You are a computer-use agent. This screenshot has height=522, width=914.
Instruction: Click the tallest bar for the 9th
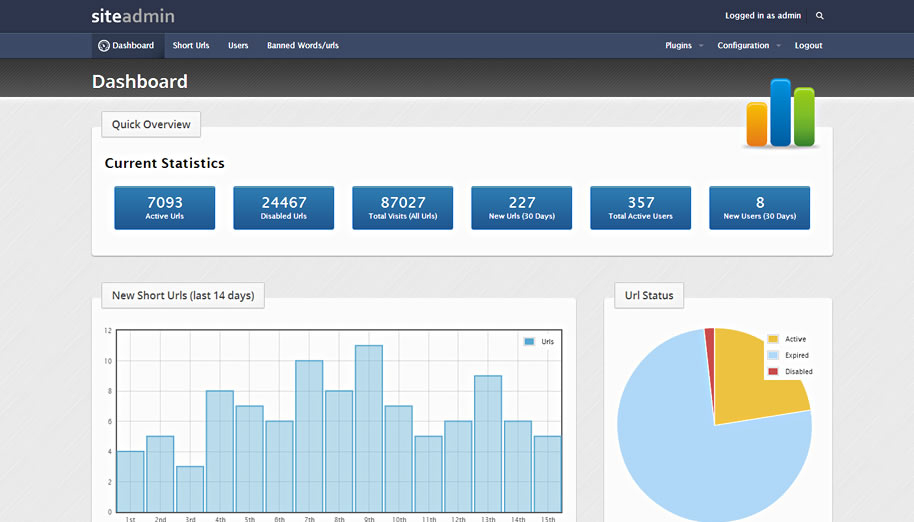click(369, 429)
